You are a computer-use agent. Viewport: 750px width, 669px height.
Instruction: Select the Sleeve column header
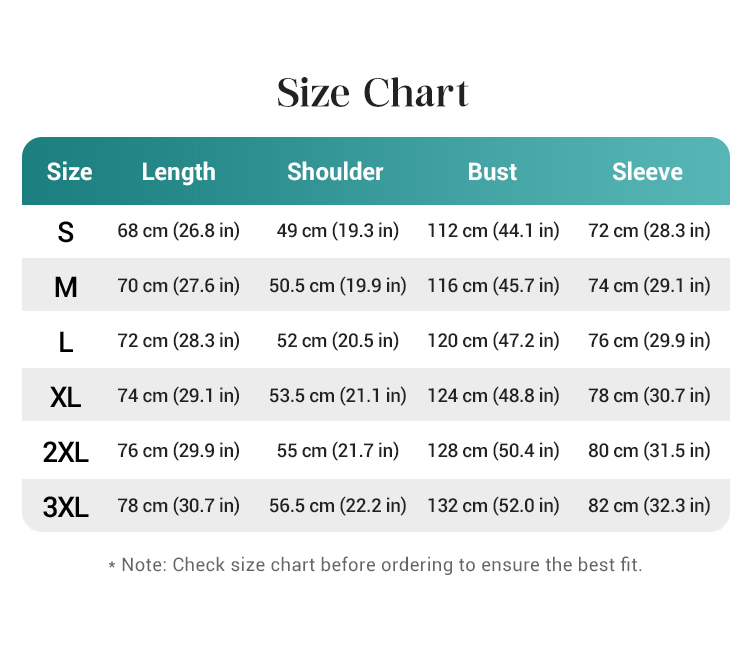647,172
